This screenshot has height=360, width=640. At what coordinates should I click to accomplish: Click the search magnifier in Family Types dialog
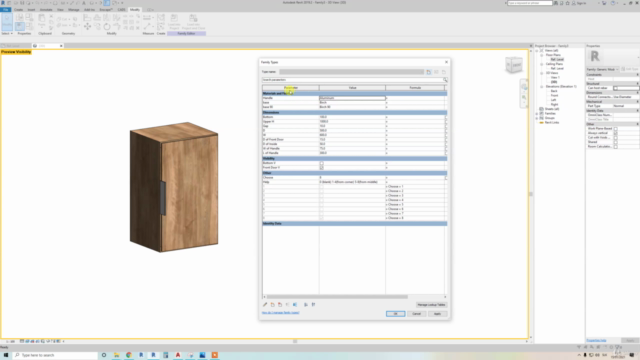(x=445, y=80)
